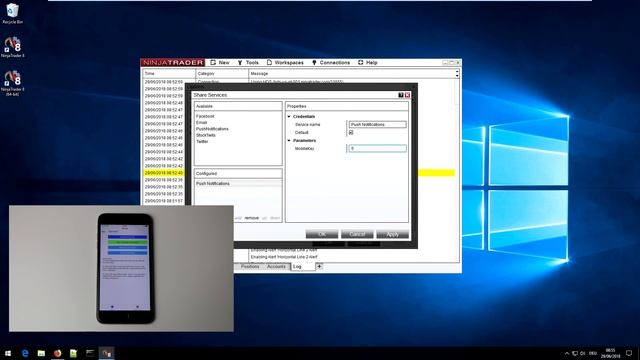Viewport: 640px width, 360px height.
Task: Add a new tab with the plus button
Action: pyautogui.click(x=319, y=267)
